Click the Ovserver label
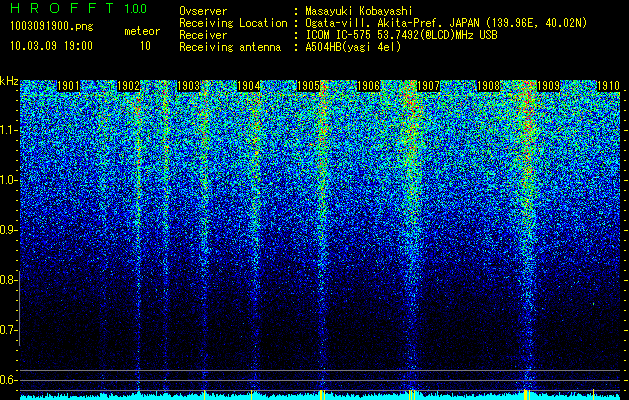Screen dimensions: 629x400 click(203, 12)
